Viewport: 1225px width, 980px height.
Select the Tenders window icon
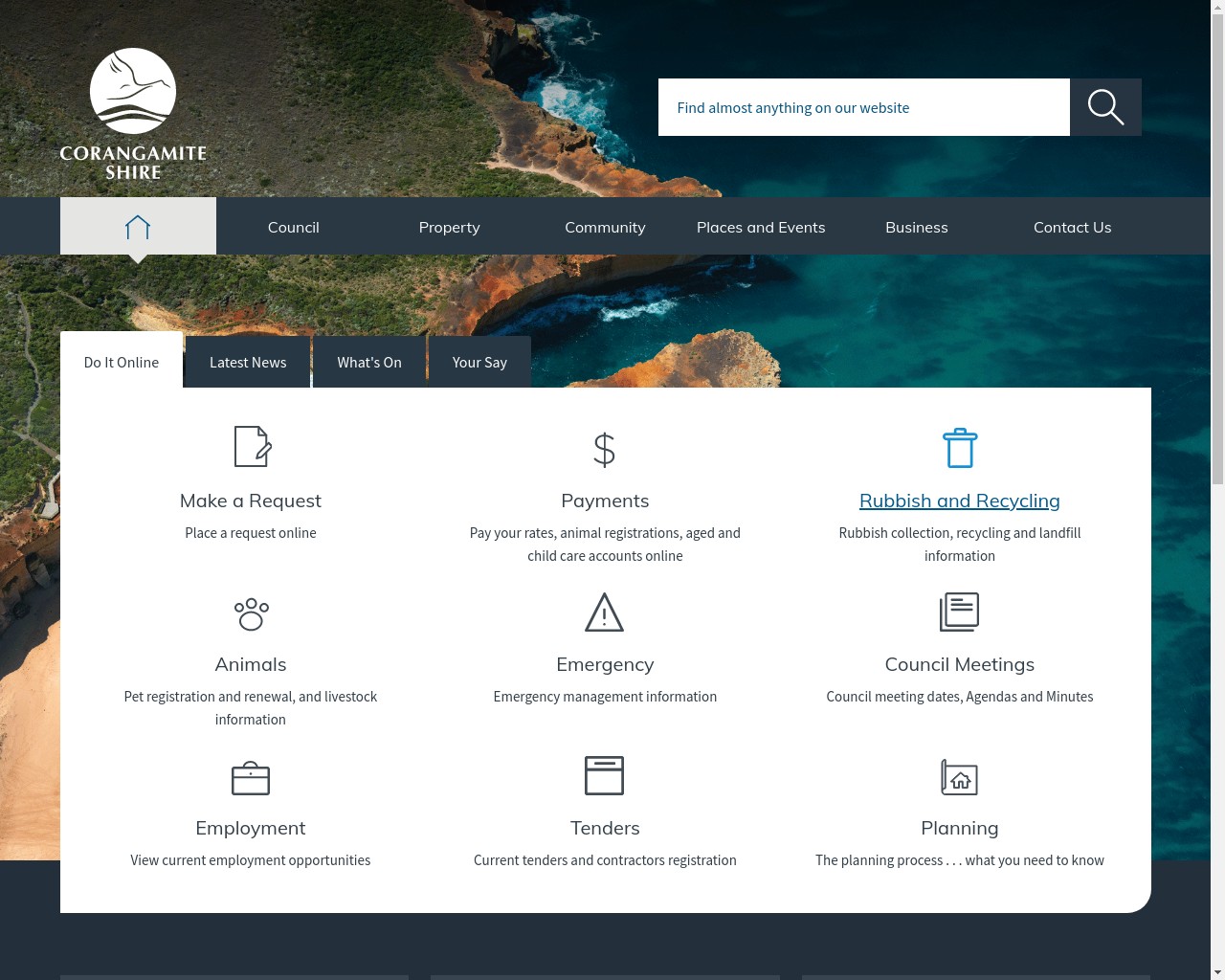605,775
